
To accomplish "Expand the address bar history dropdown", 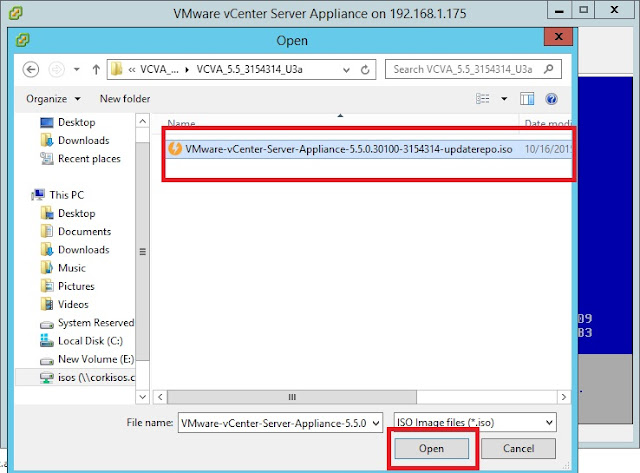I will tap(346, 70).
